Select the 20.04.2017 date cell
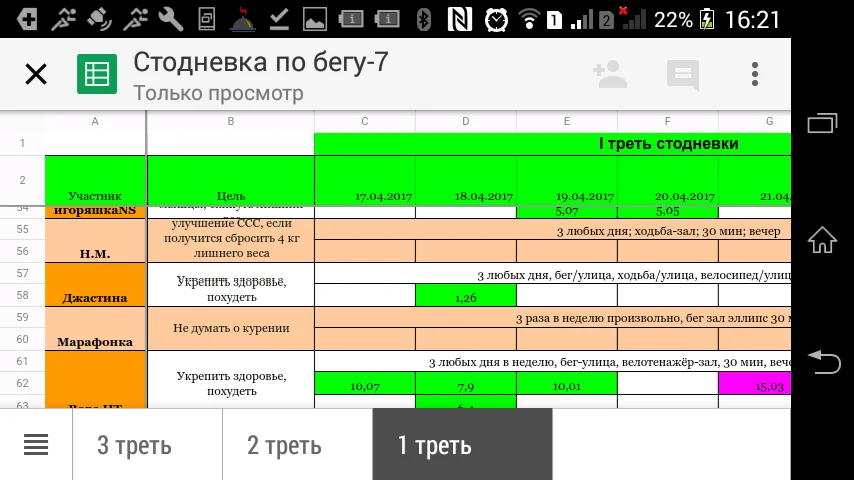Viewport: 854px width, 480px height. (x=668, y=180)
